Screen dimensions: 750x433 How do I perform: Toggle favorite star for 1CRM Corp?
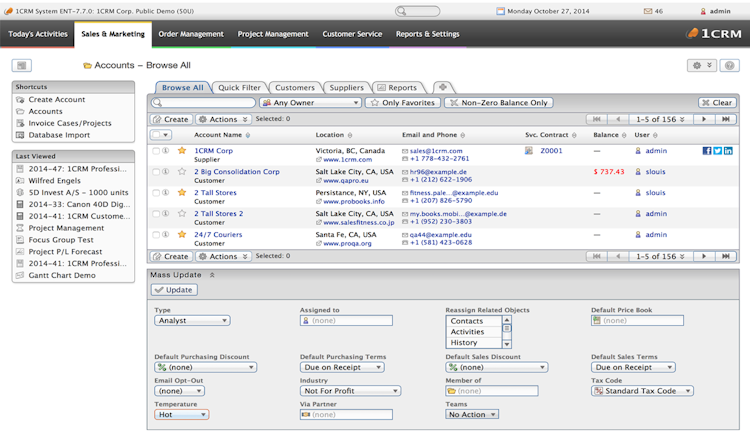182,150
